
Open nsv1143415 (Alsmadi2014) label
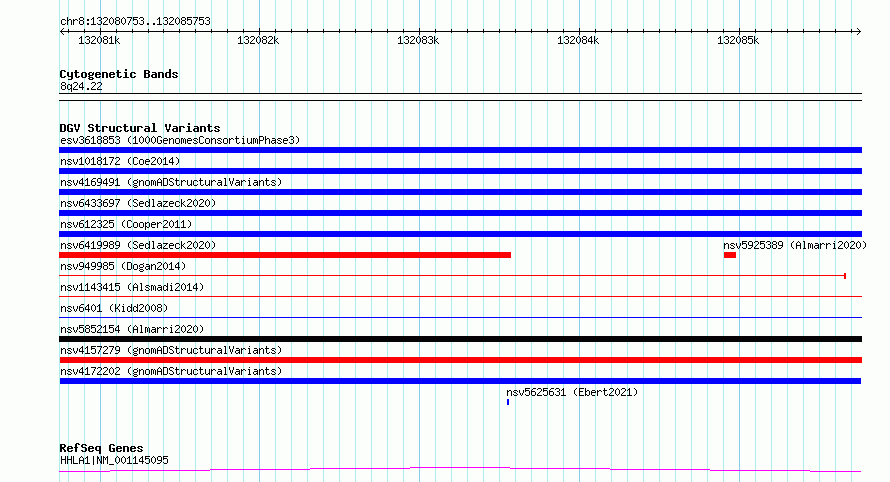coord(132,287)
